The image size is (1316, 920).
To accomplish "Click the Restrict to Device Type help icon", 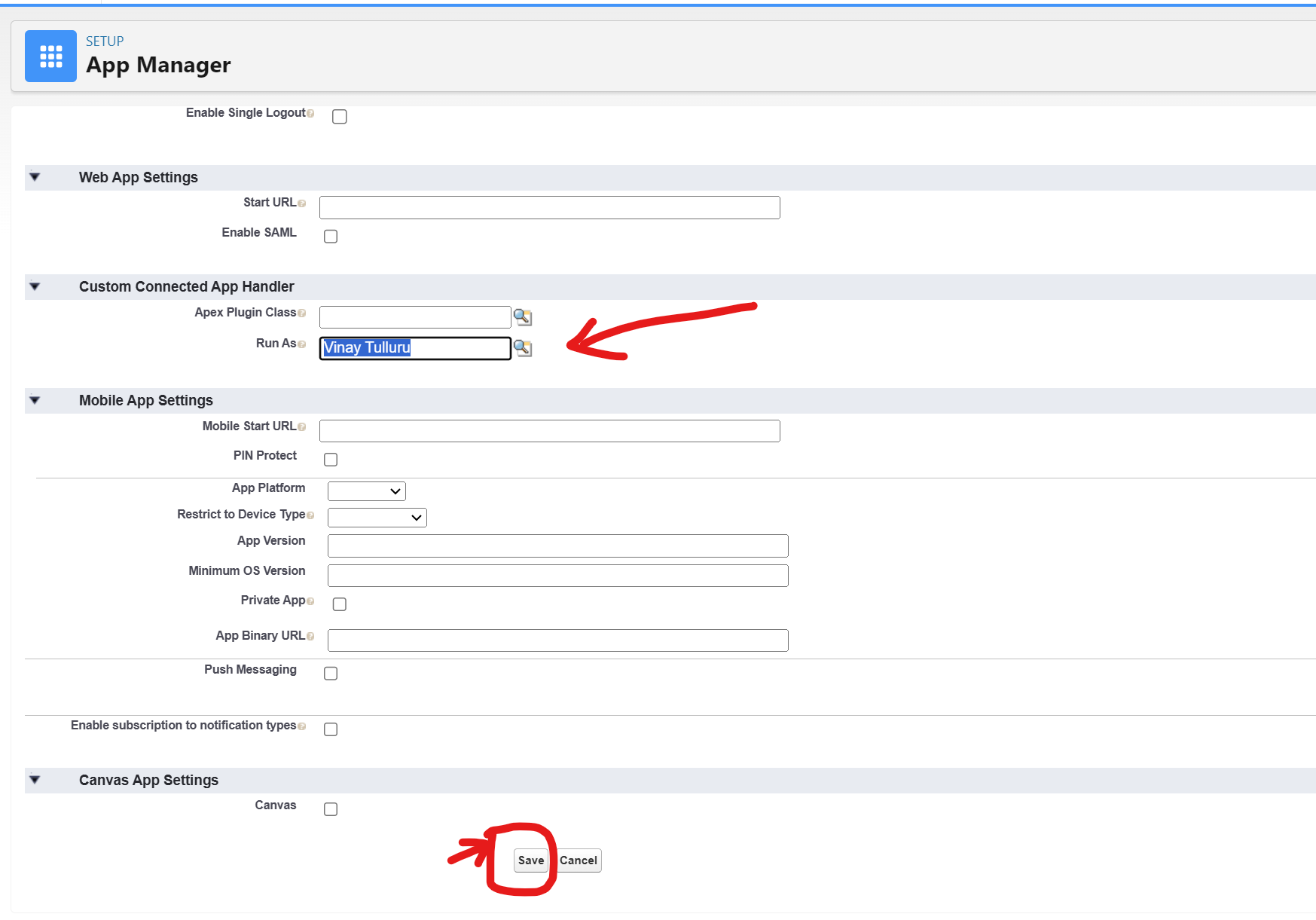I will click(x=310, y=515).
